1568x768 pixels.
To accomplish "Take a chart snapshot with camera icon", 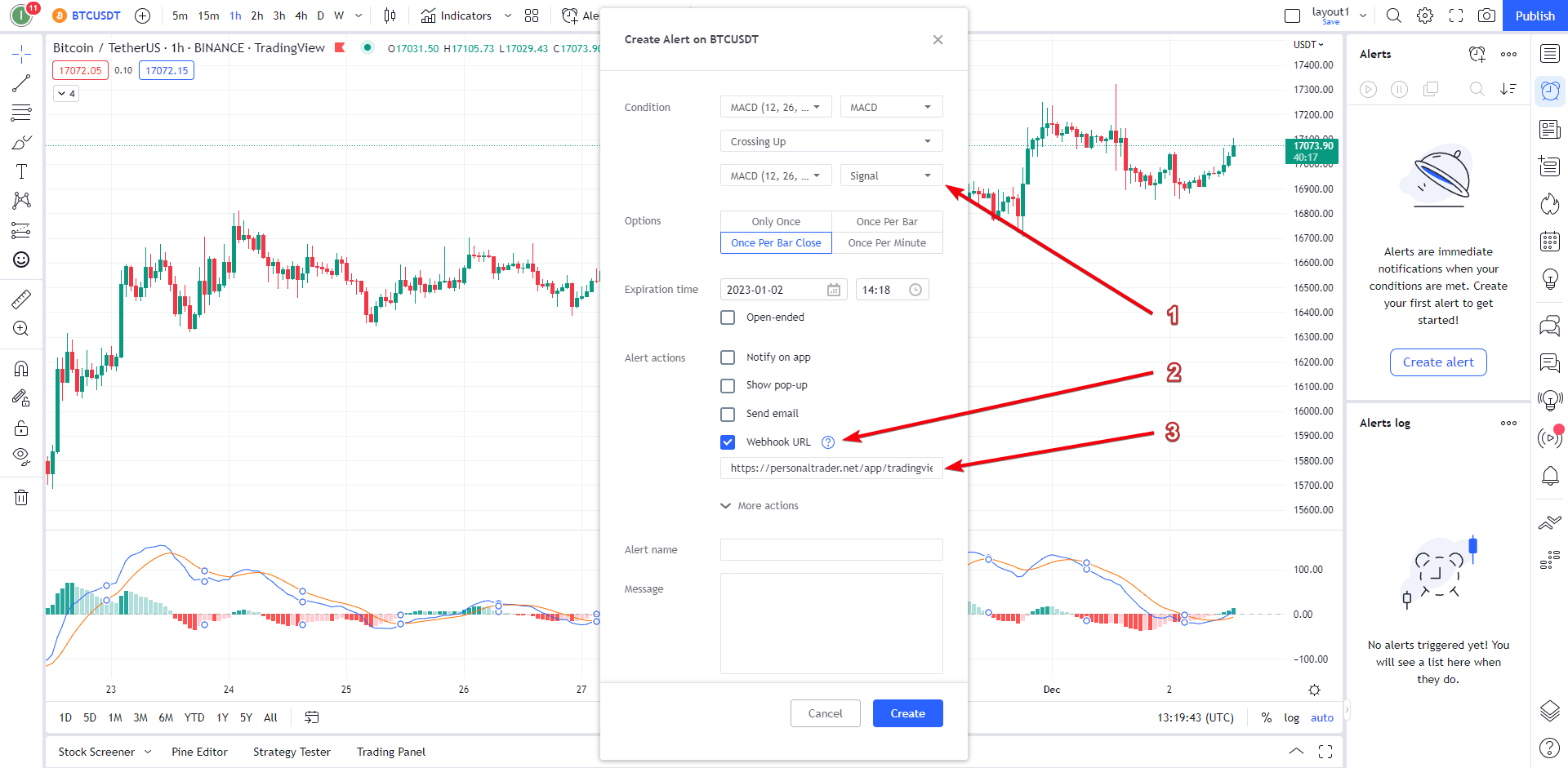I will 1486,16.
